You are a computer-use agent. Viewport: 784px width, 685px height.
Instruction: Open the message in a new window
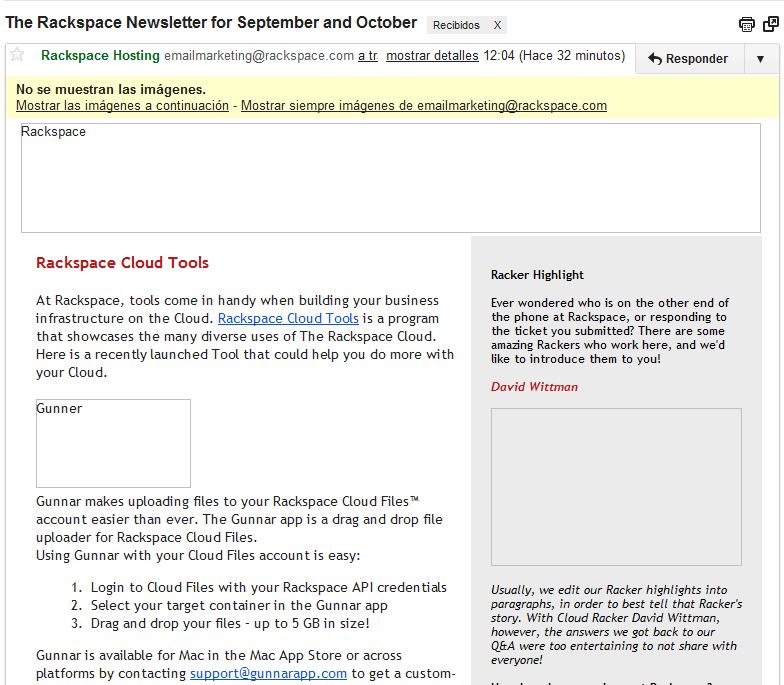770,24
